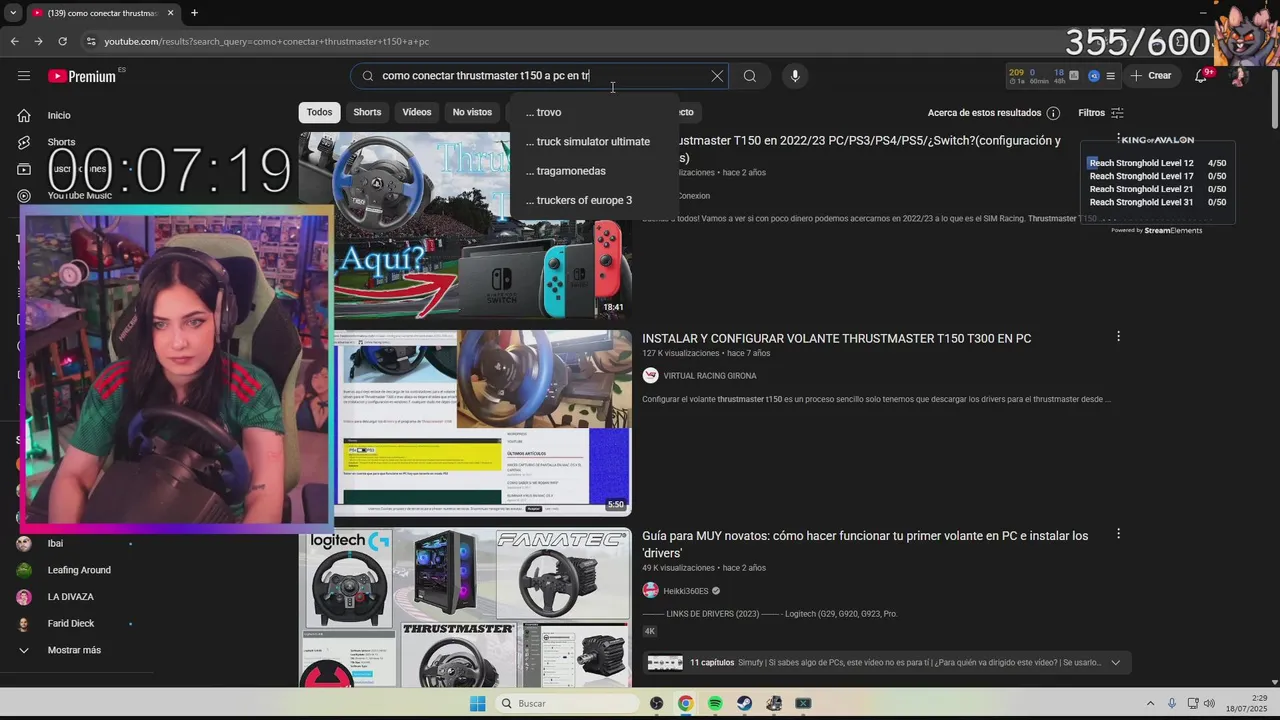
Task: Select the Videos filter chip
Action: 417,112
